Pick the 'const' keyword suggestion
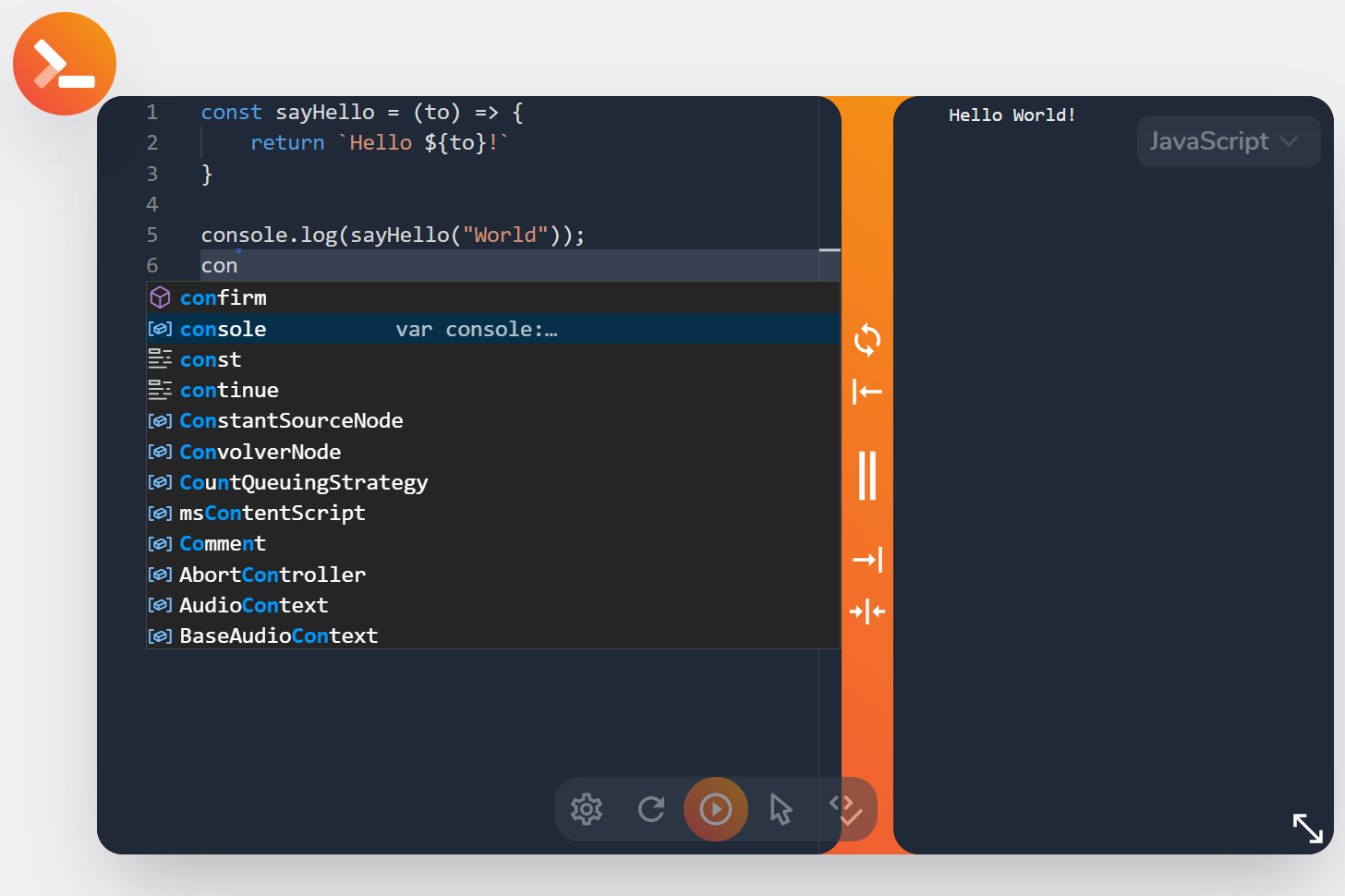1345x896 pixels. coord(211,359)
